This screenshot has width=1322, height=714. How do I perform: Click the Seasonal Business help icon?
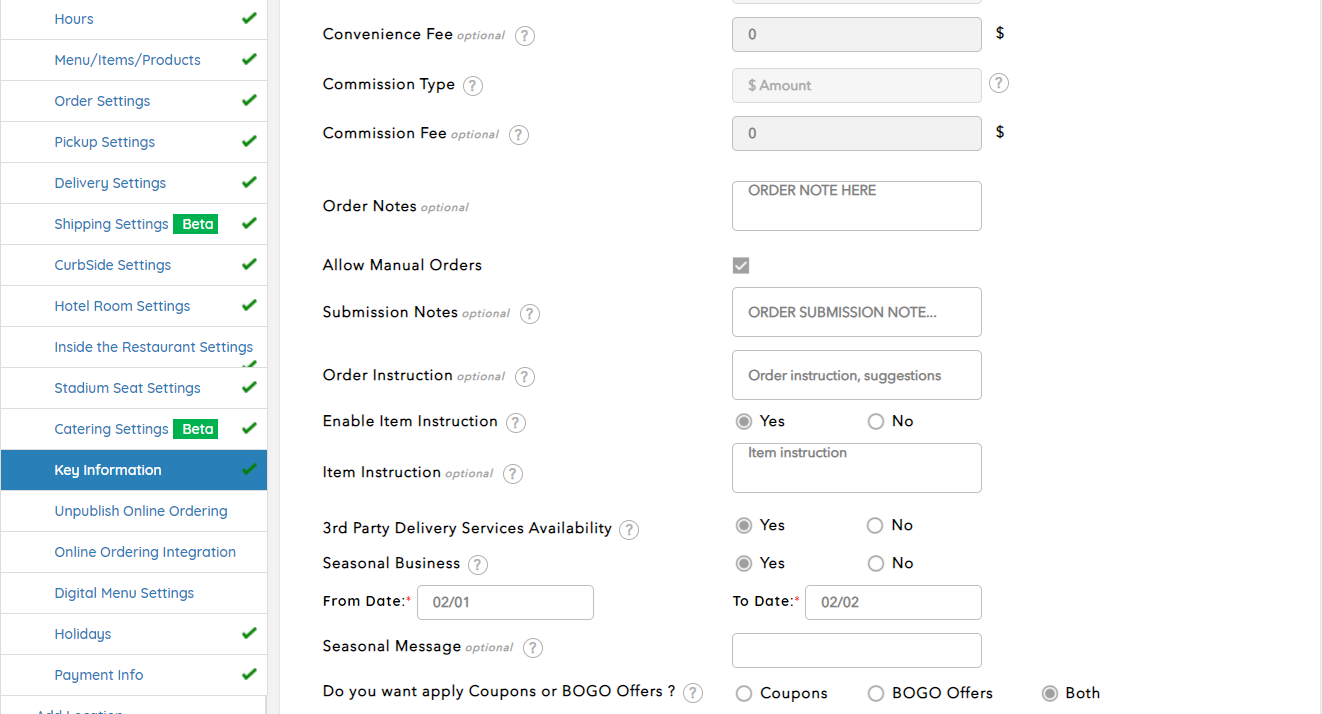pyautogui.click(x=478, y=565)
